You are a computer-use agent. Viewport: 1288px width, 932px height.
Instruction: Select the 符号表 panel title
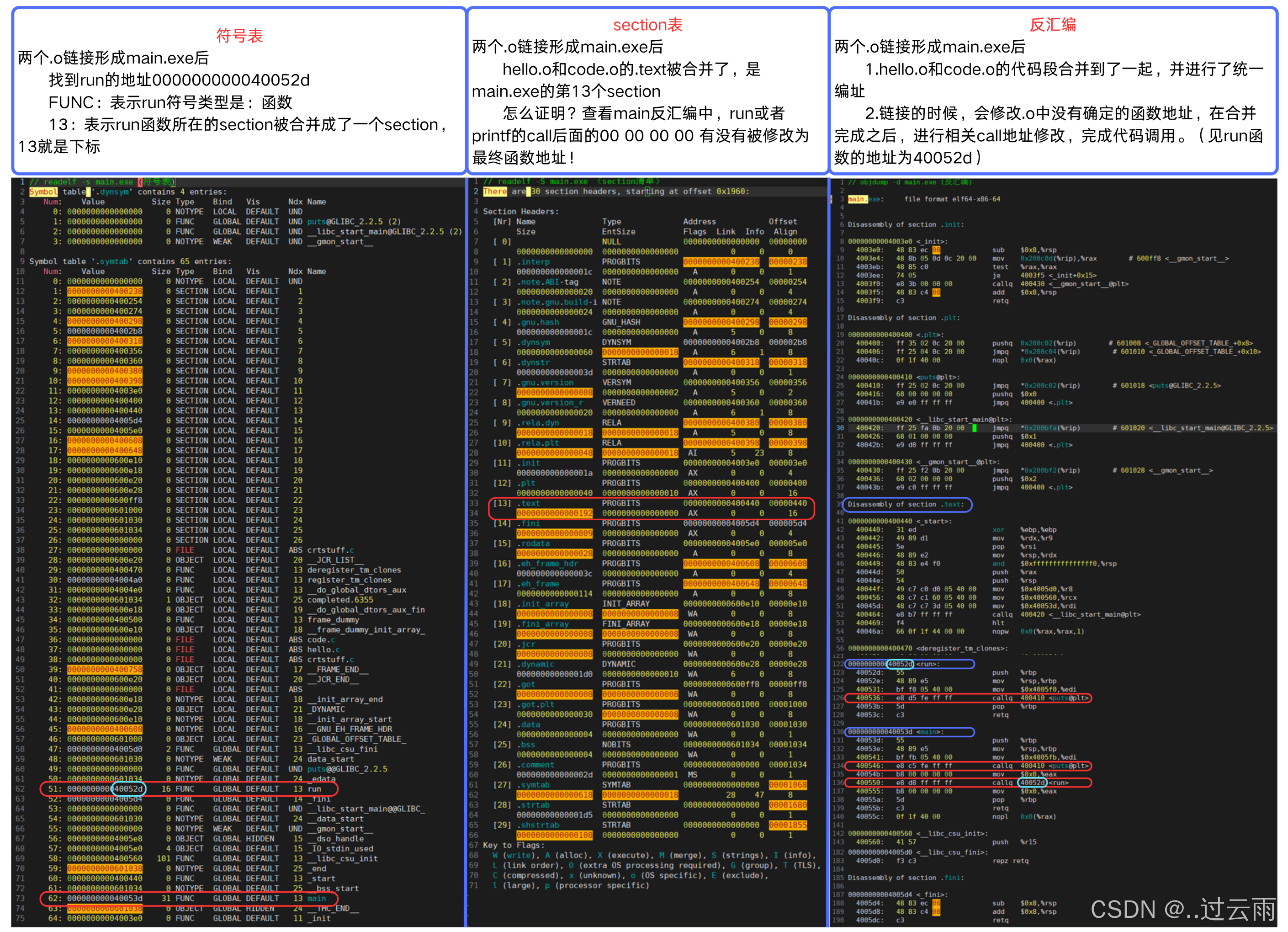(x=239, y=35)
